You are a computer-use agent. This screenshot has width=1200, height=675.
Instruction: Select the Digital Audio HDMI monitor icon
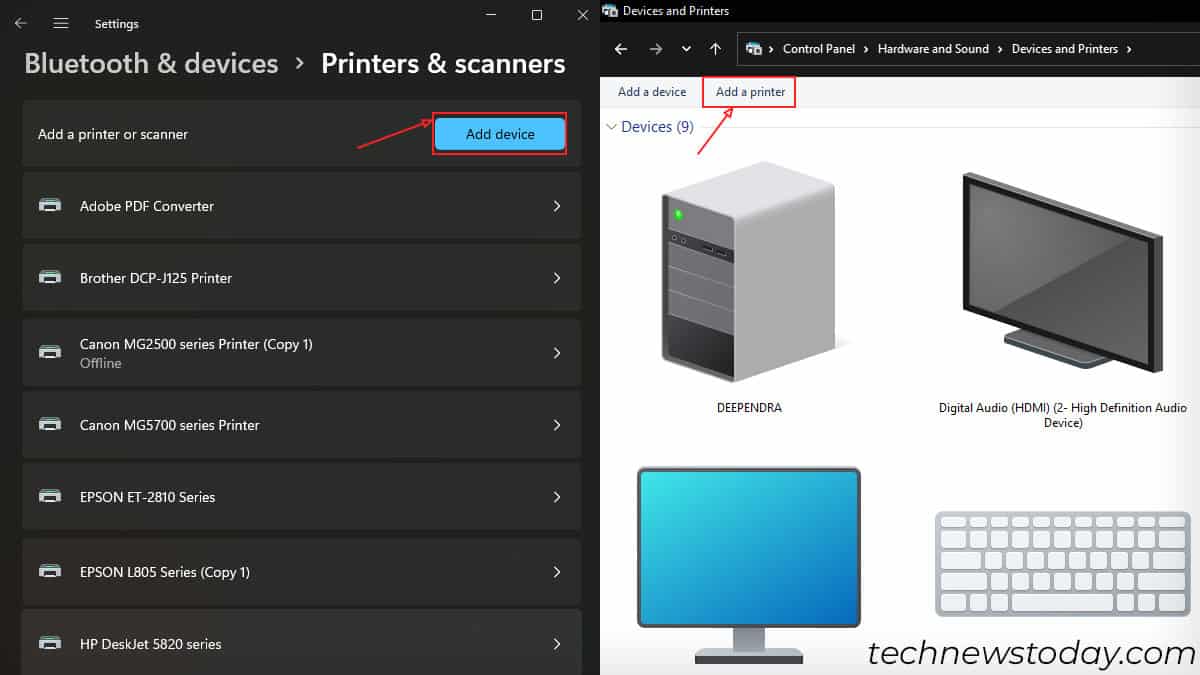pos(1062,272)
